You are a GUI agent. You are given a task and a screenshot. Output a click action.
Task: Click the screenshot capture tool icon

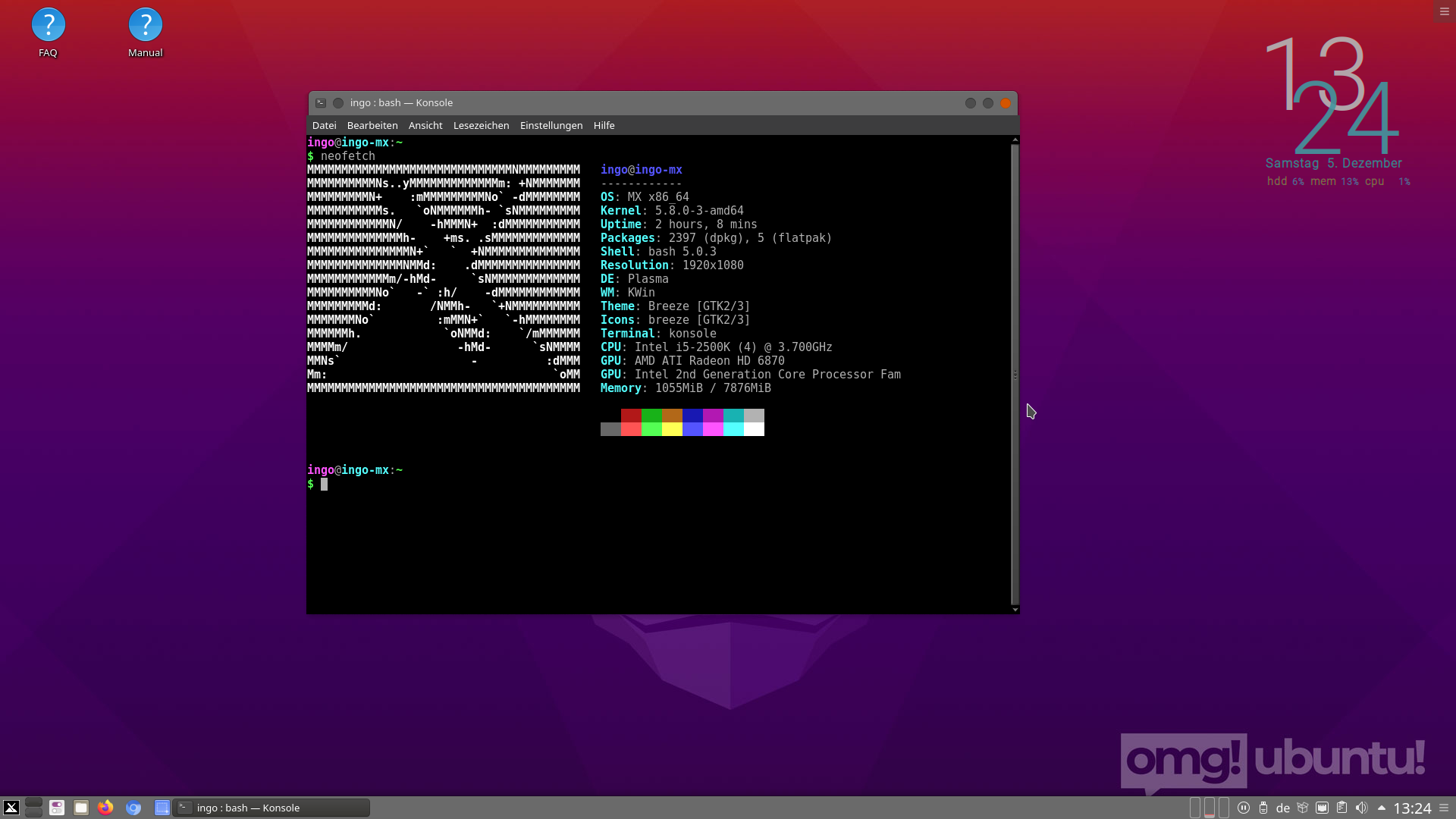tap(162, 808)
